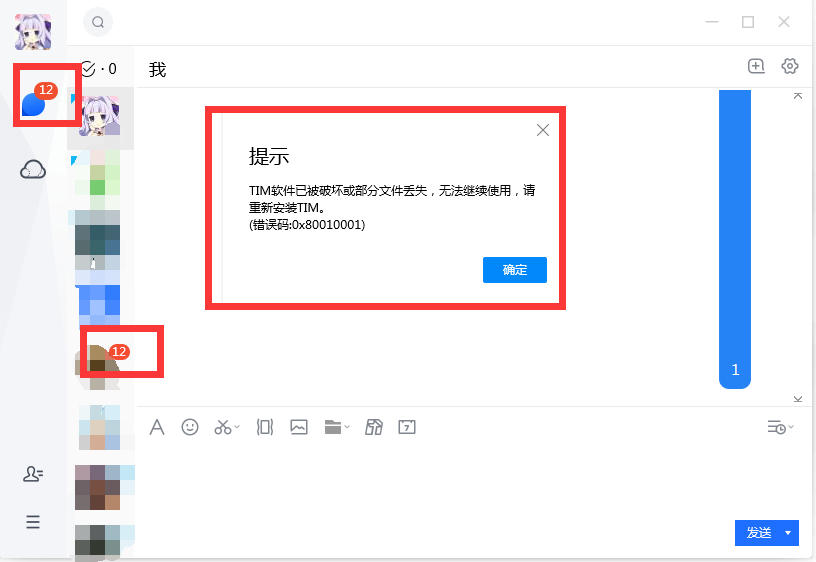
Task: Open own profile avatar in sidebar
Action: click(33, 32)
